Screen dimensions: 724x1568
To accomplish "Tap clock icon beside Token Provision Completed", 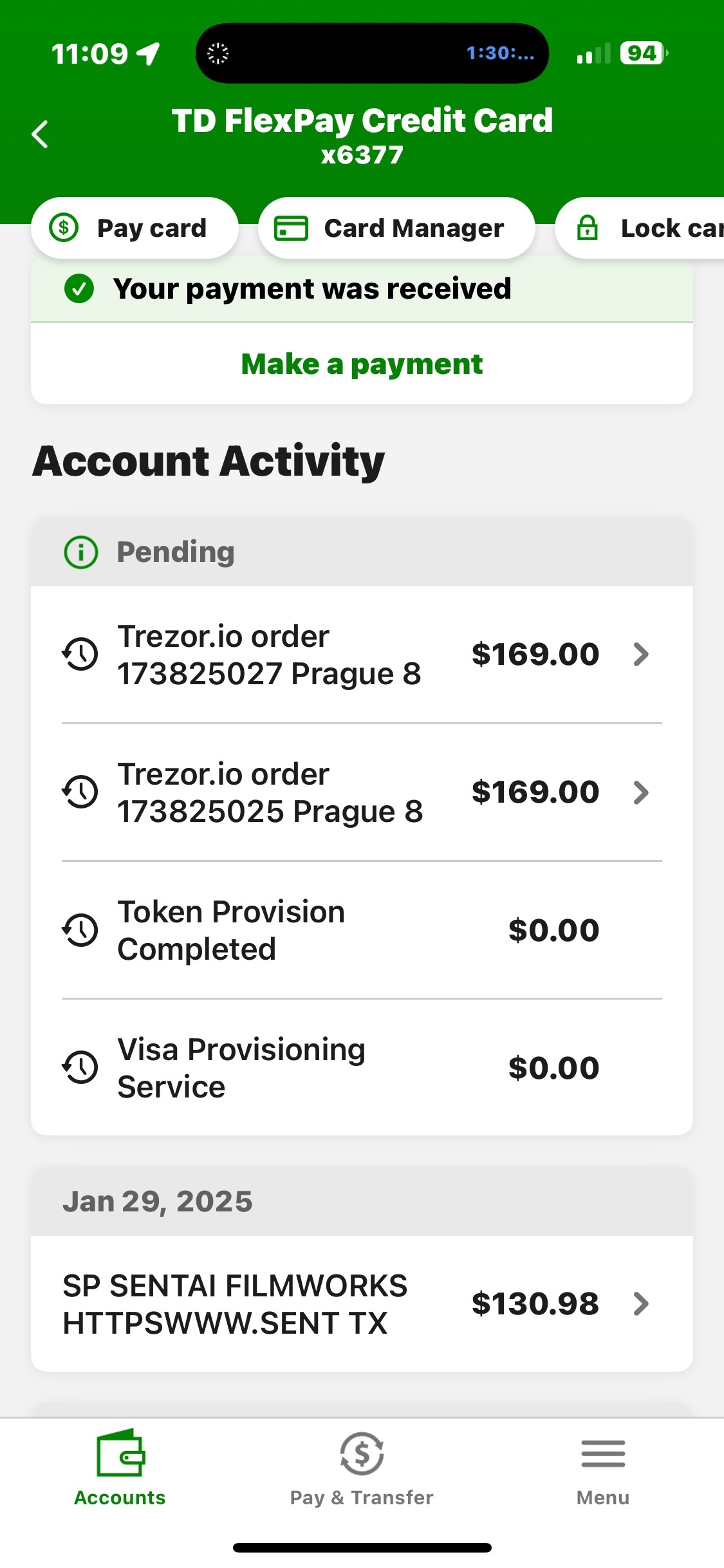I will click(80, 930).
